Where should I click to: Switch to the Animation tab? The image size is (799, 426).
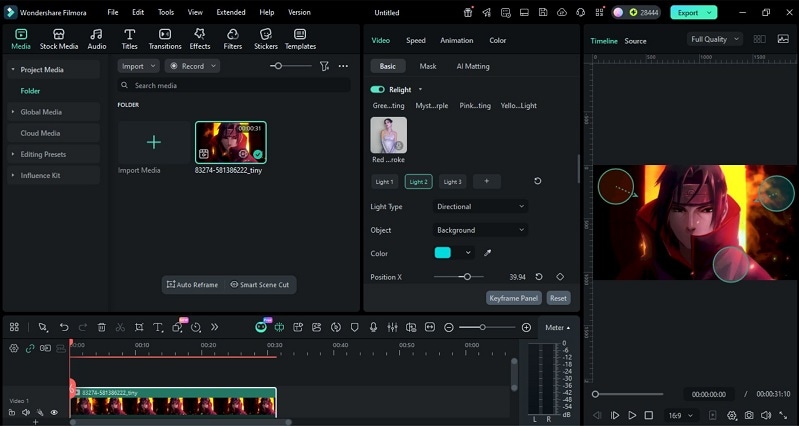[x=456, y=41]
